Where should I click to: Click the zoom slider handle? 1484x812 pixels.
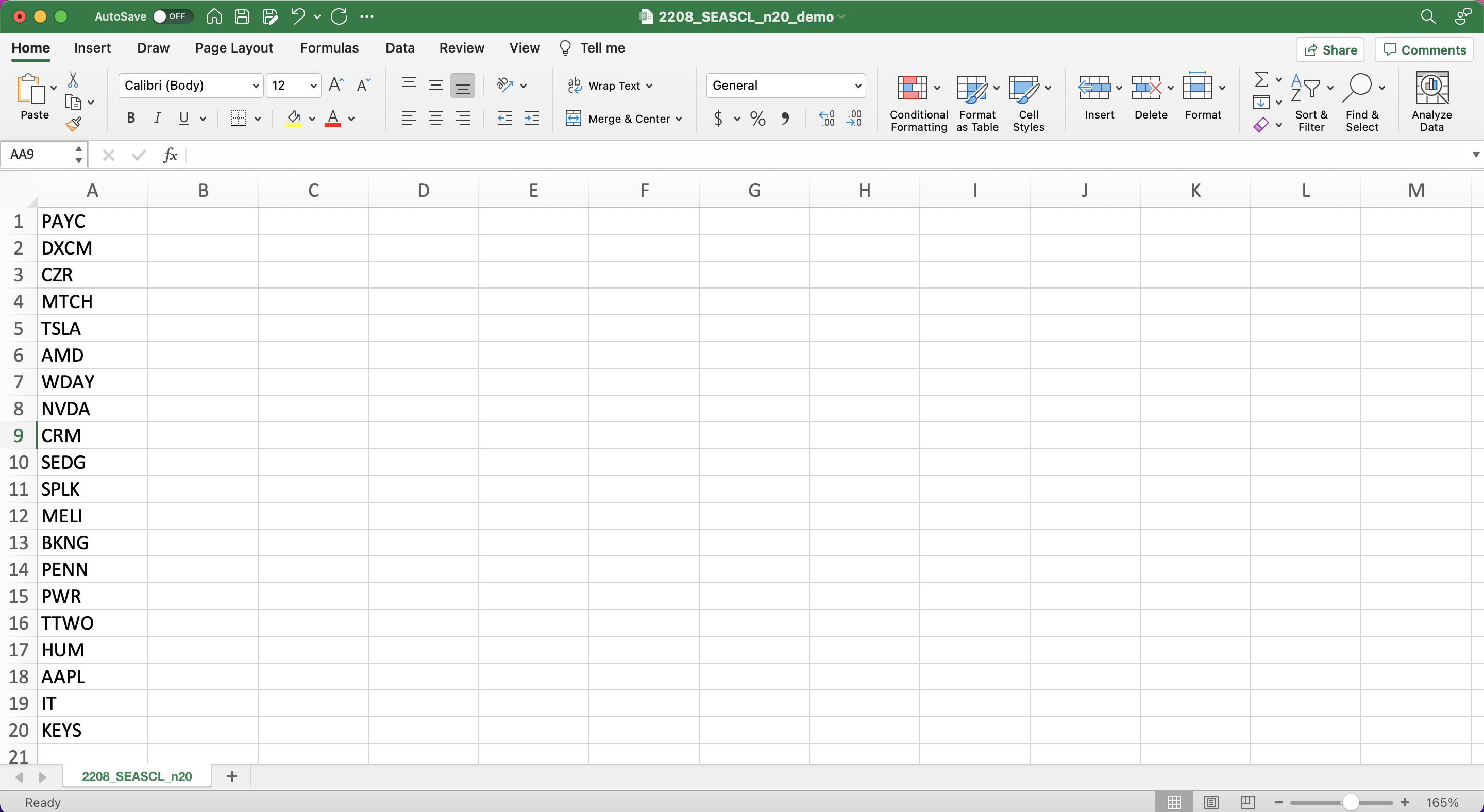pyautogui.click(x=1351, y=802)
